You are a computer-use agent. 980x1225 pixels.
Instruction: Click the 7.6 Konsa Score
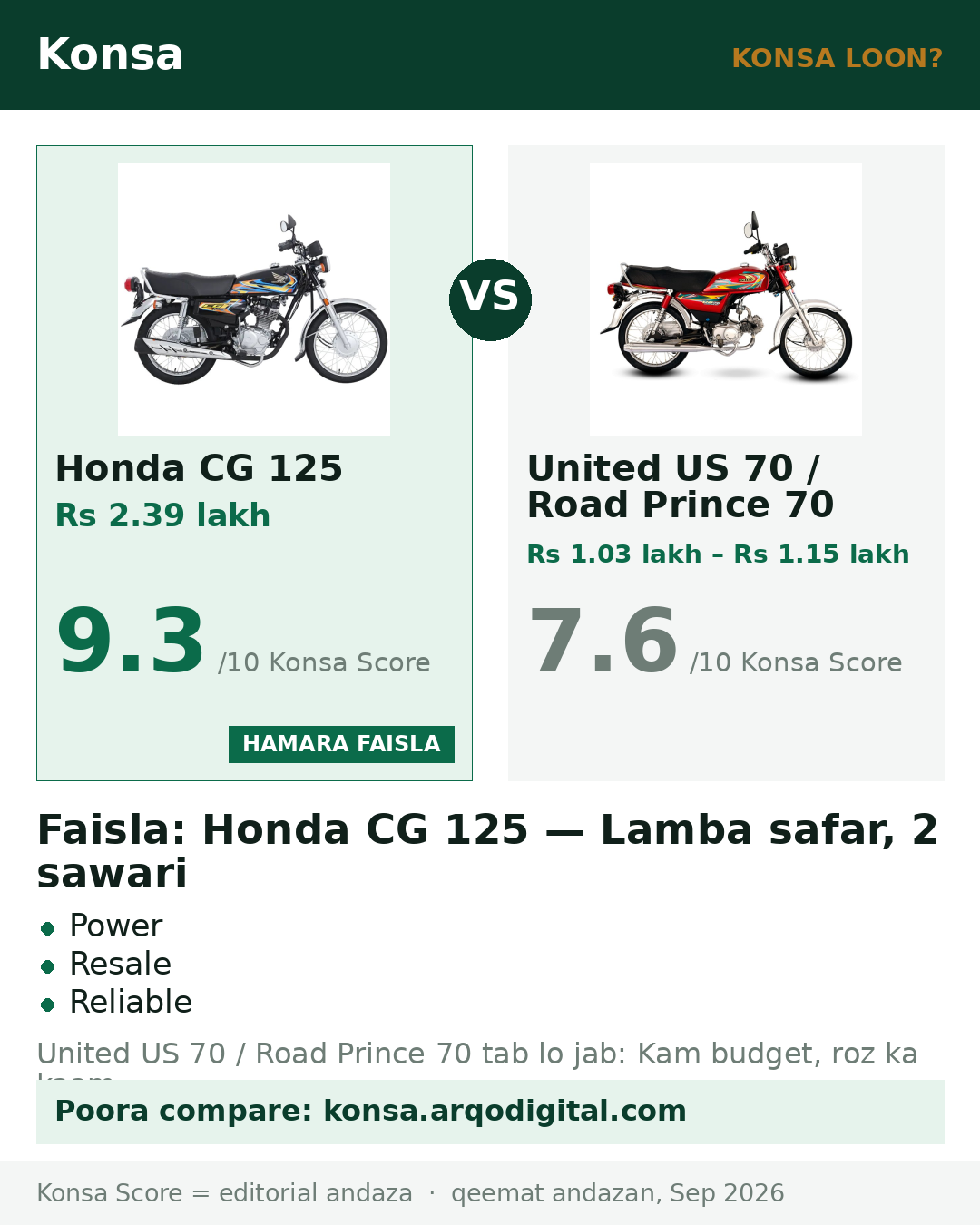602,641
